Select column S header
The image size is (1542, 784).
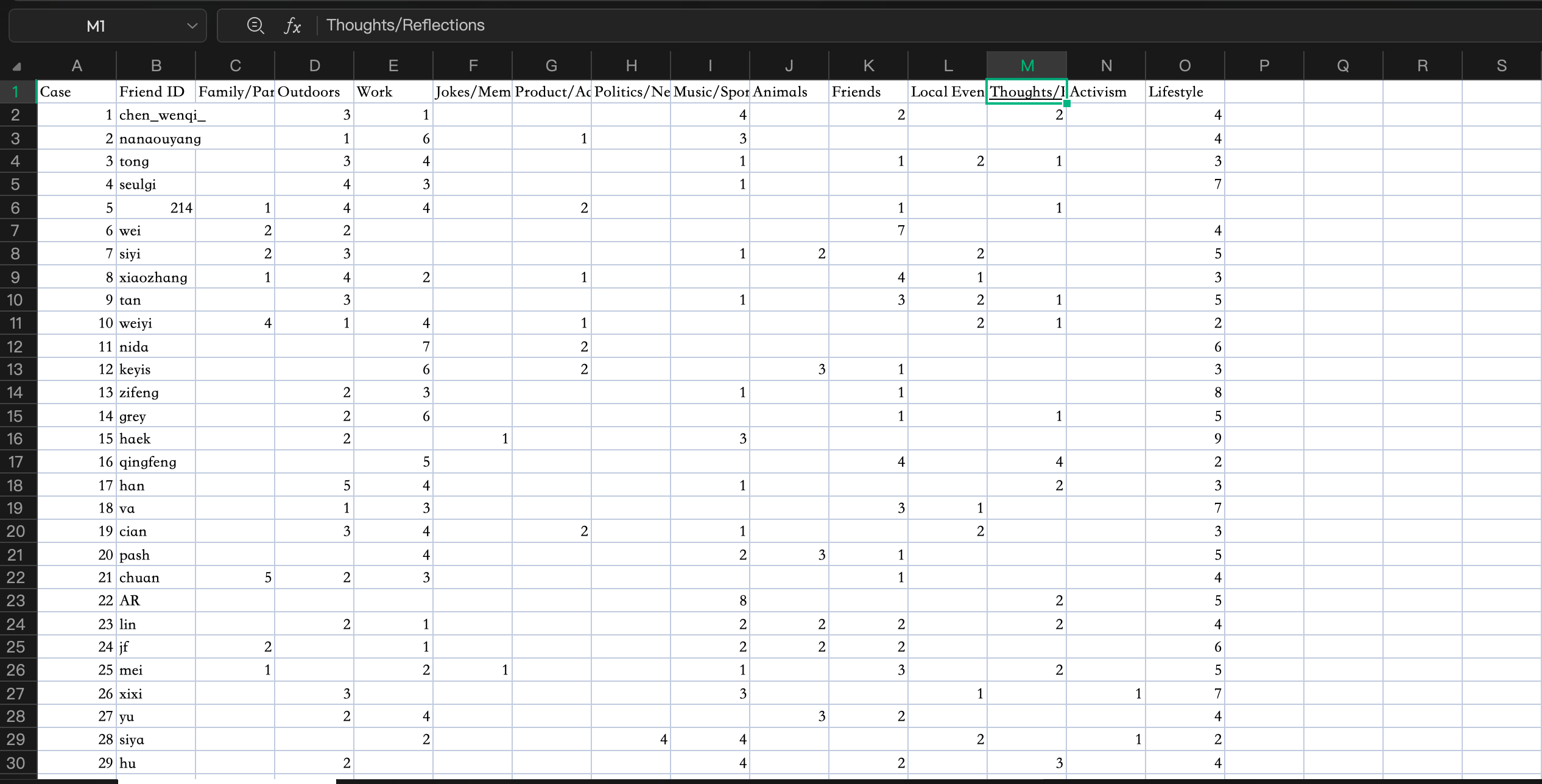[1501, 66]
